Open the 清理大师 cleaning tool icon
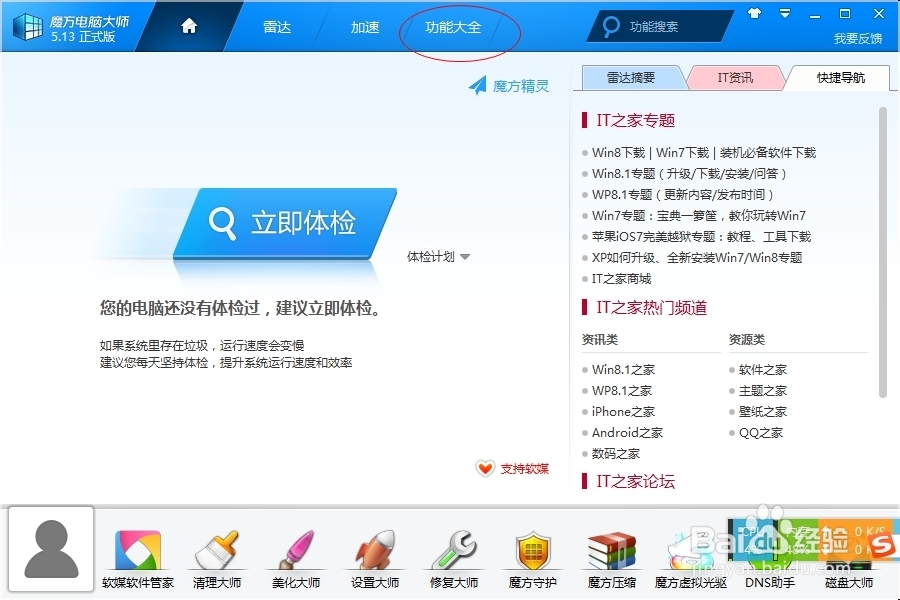Image resolution: width=900 pixels, height=600 pixels. point(216,550)
